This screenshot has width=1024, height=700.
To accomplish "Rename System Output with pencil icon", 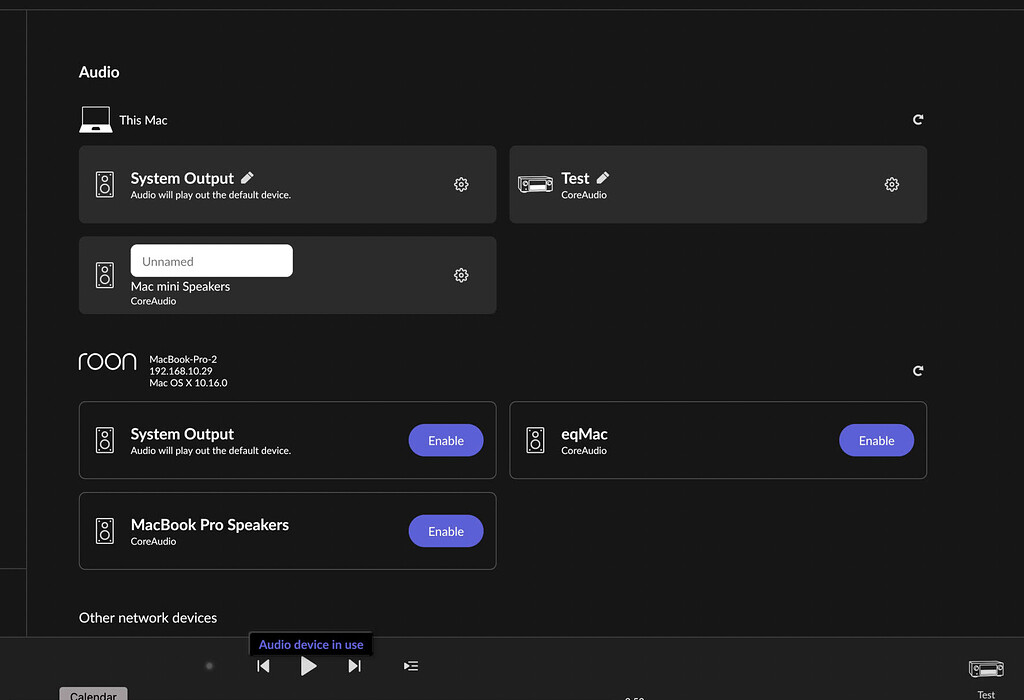I will (248, 178).
